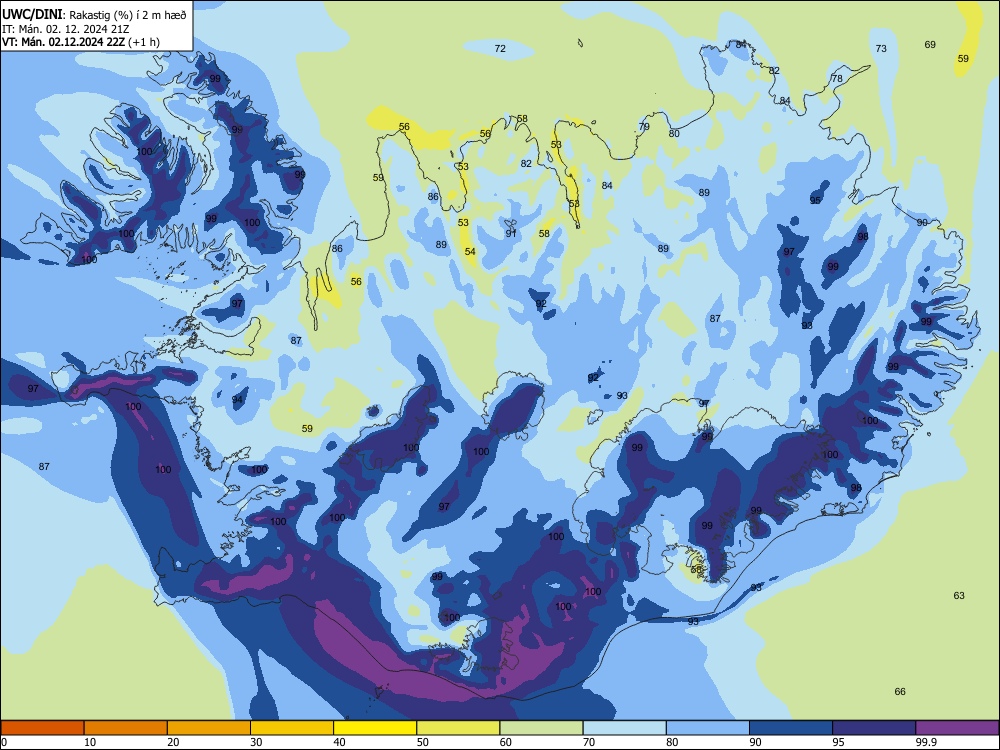The image size is (1000, 750).
Task: Click the '72' humidity value on the map
Action: (500, 48)
